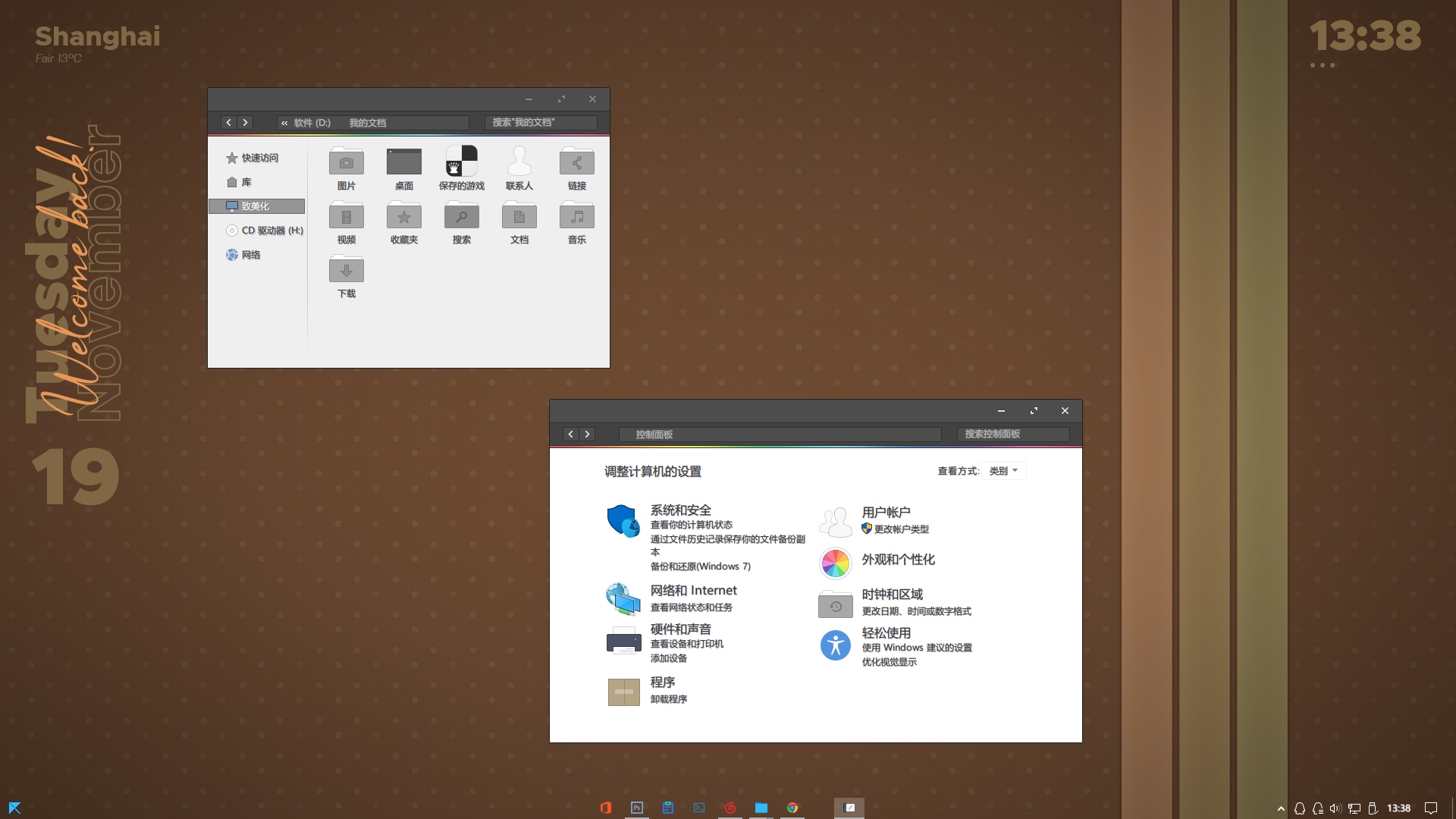Open NetEase Music taskbar icon
The height and width of the screenshot is (819, 1456).
[x=730, y=808]
